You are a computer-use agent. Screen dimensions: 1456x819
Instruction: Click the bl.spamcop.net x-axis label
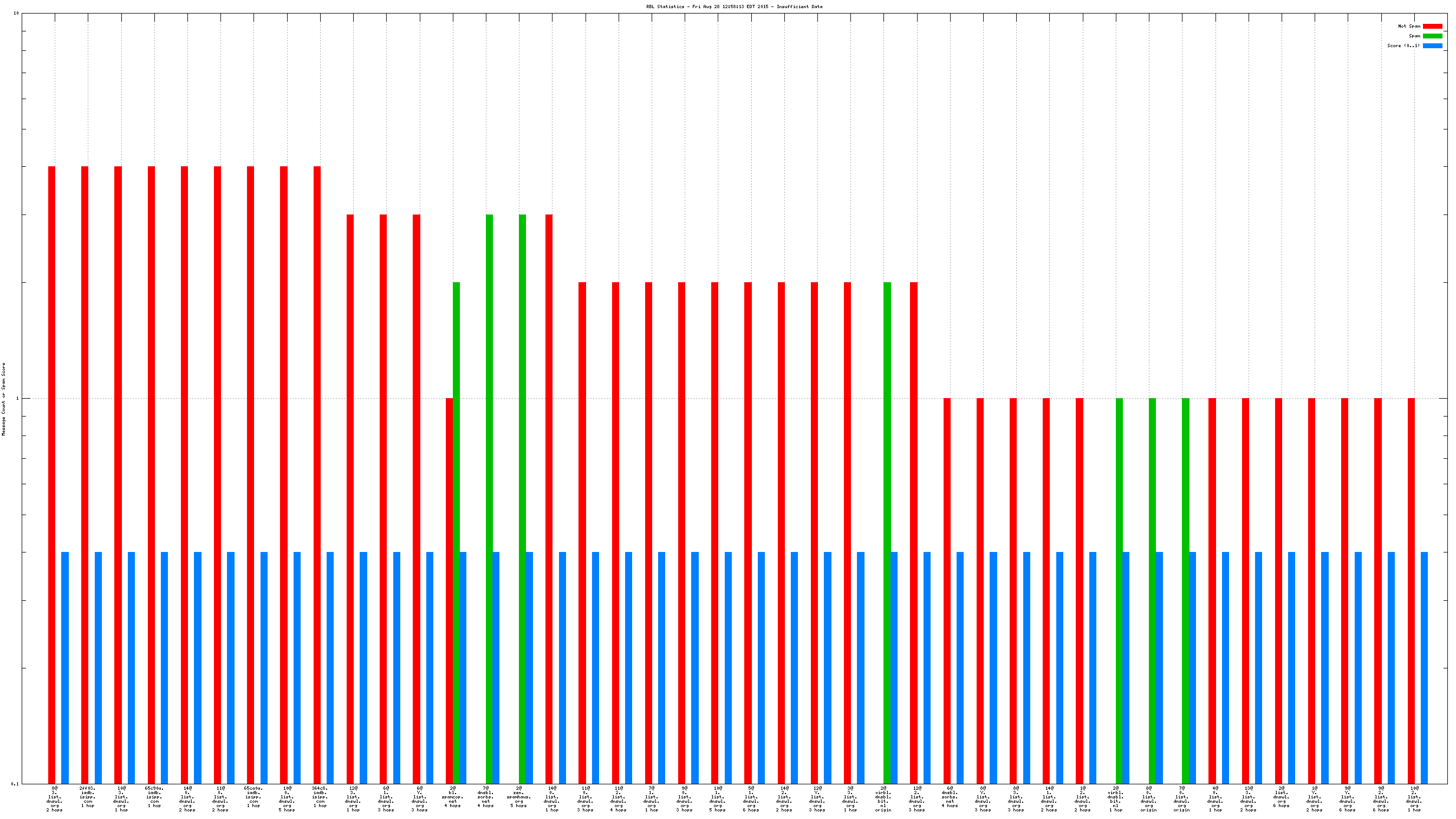pyautogui.click(x=452, y=797)
